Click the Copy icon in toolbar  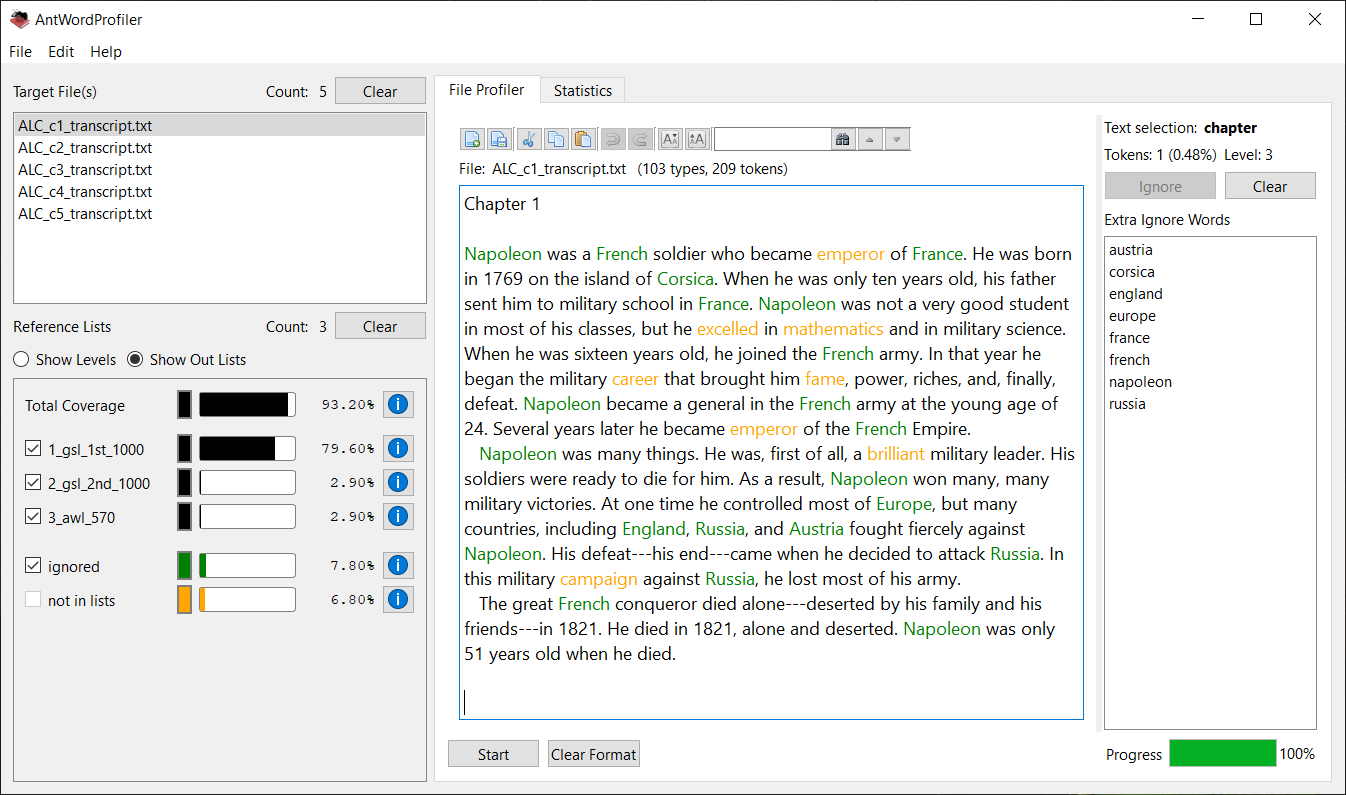point(556,140)
